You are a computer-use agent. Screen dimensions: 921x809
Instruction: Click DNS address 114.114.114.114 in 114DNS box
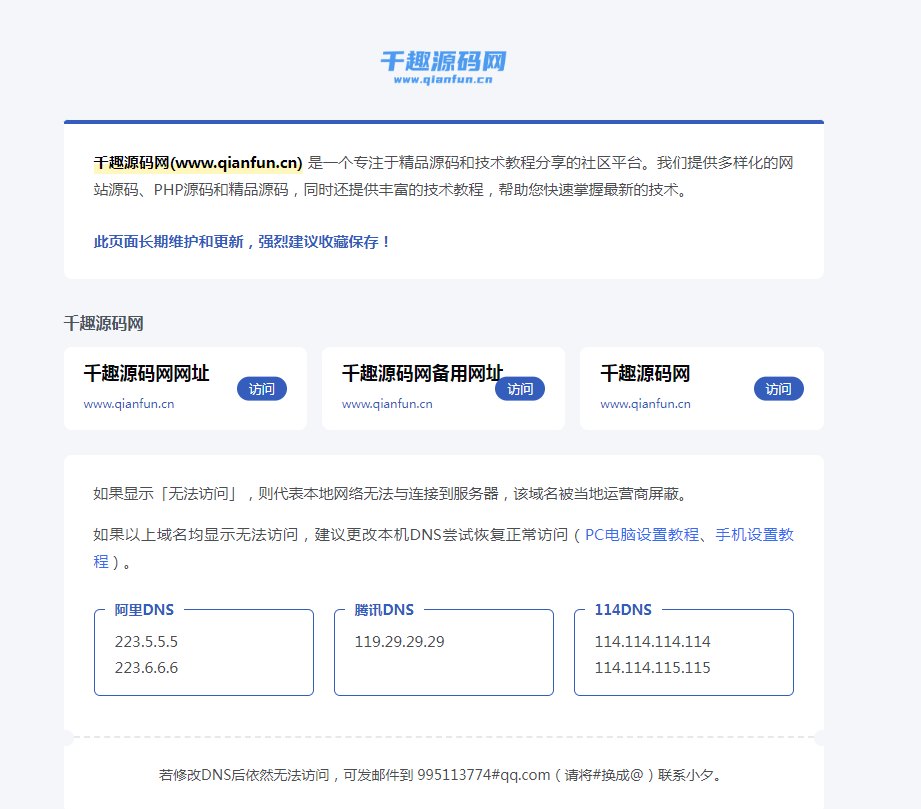coord(653,641)
